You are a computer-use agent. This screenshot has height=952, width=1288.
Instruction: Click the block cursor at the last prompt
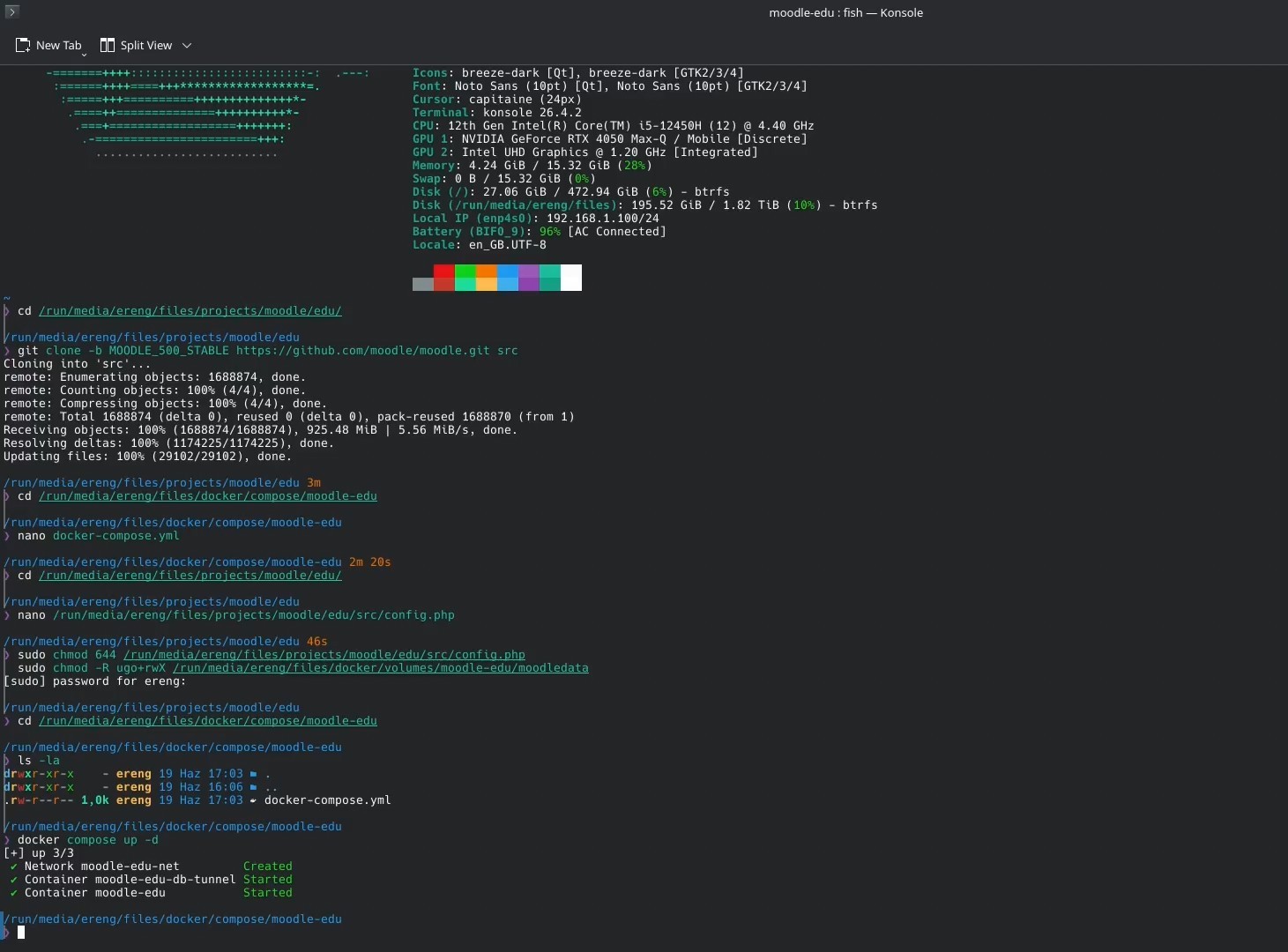coord(21,933)
